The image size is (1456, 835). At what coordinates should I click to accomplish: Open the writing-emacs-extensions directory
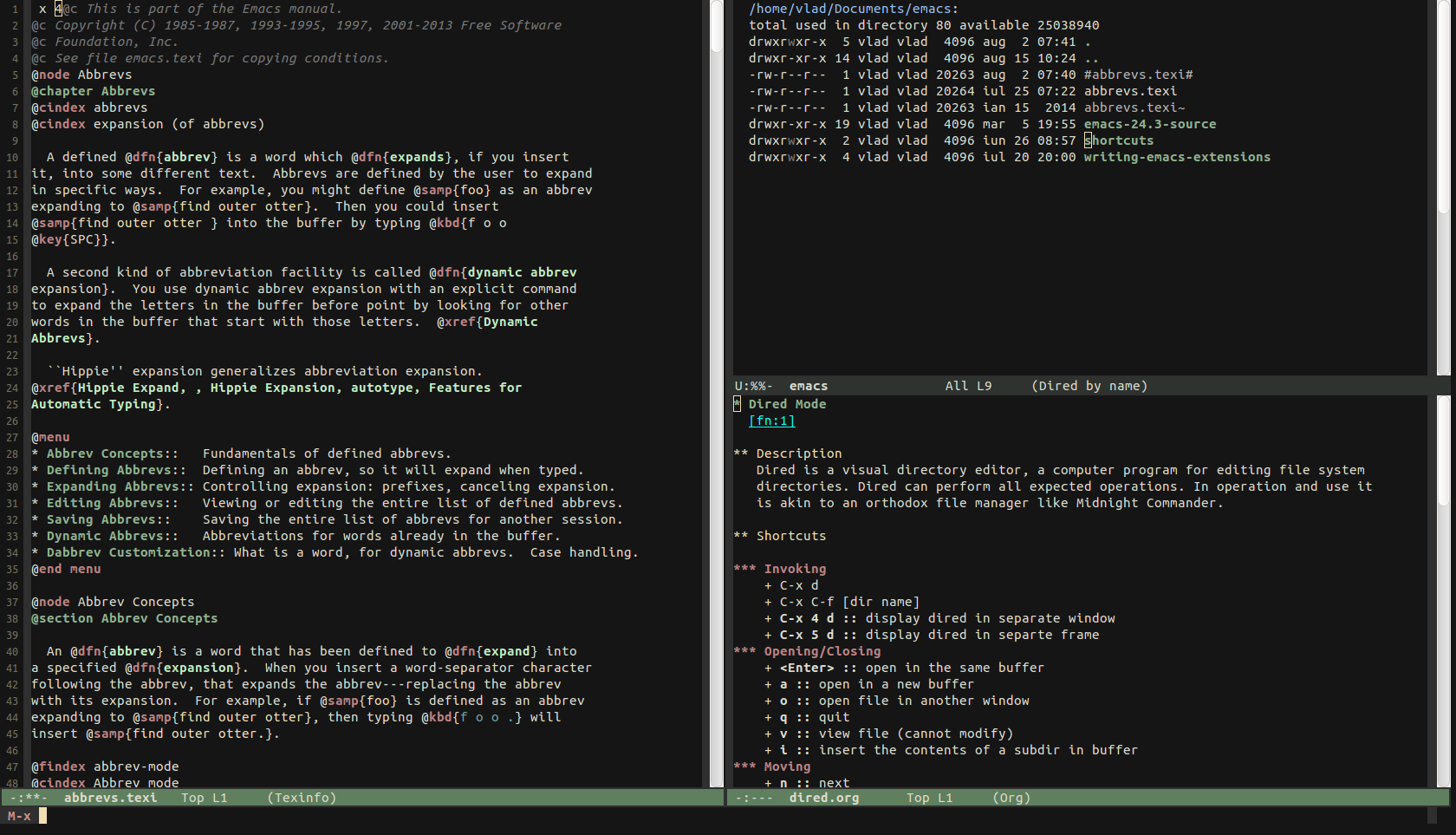pyautogui.click(x=1177, y=157)
